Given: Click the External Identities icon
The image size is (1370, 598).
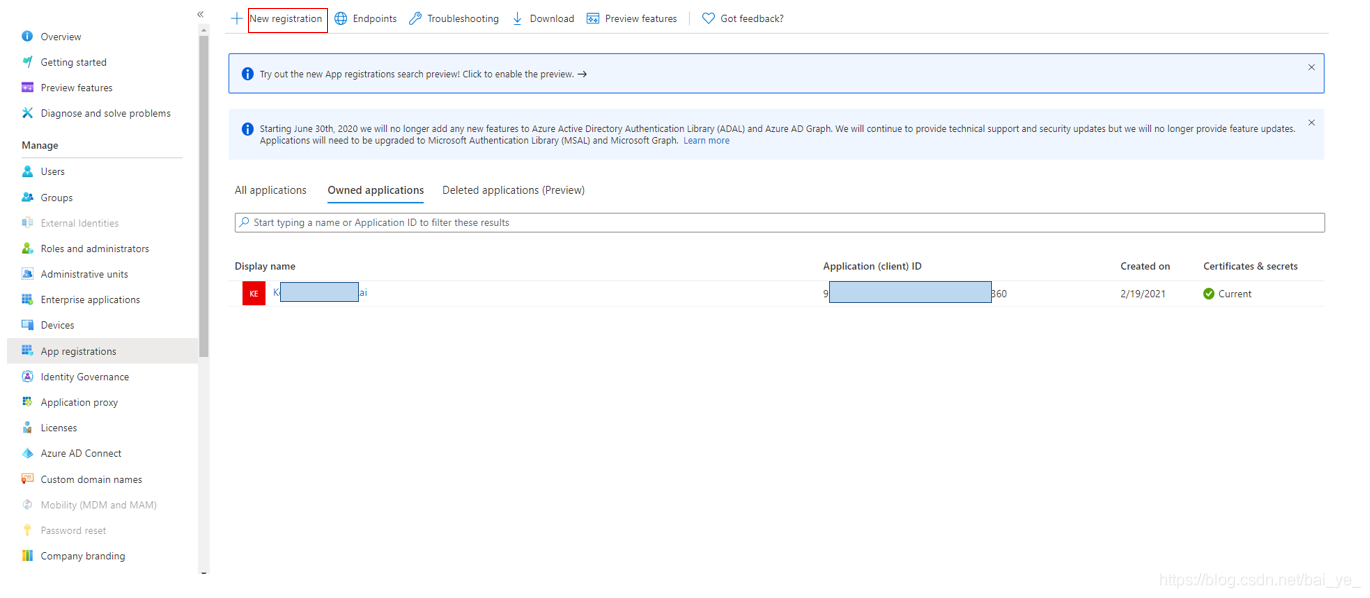Looking at the screenshot, I should click(x=28, y=223).
